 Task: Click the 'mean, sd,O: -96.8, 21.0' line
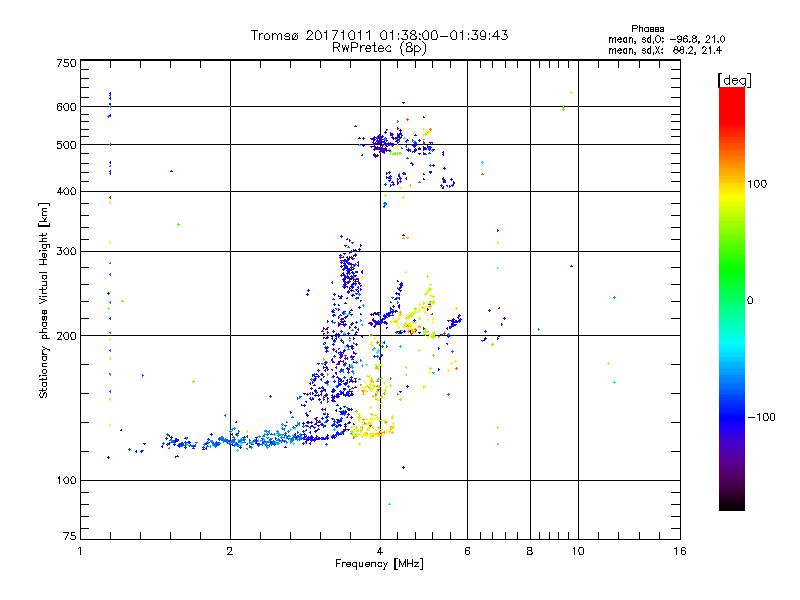coord(666,39)
